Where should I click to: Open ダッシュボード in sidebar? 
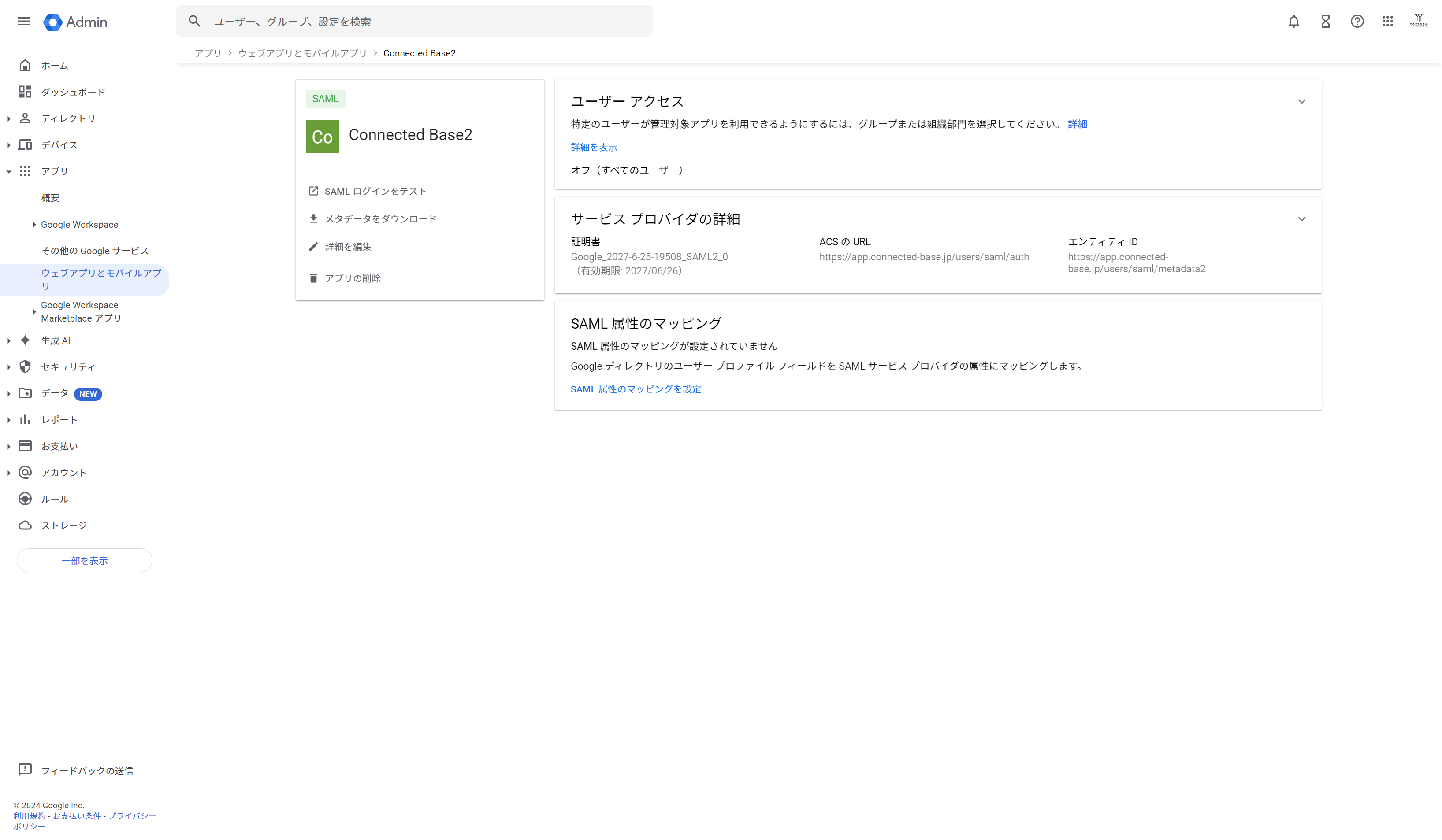pos(73,92)
